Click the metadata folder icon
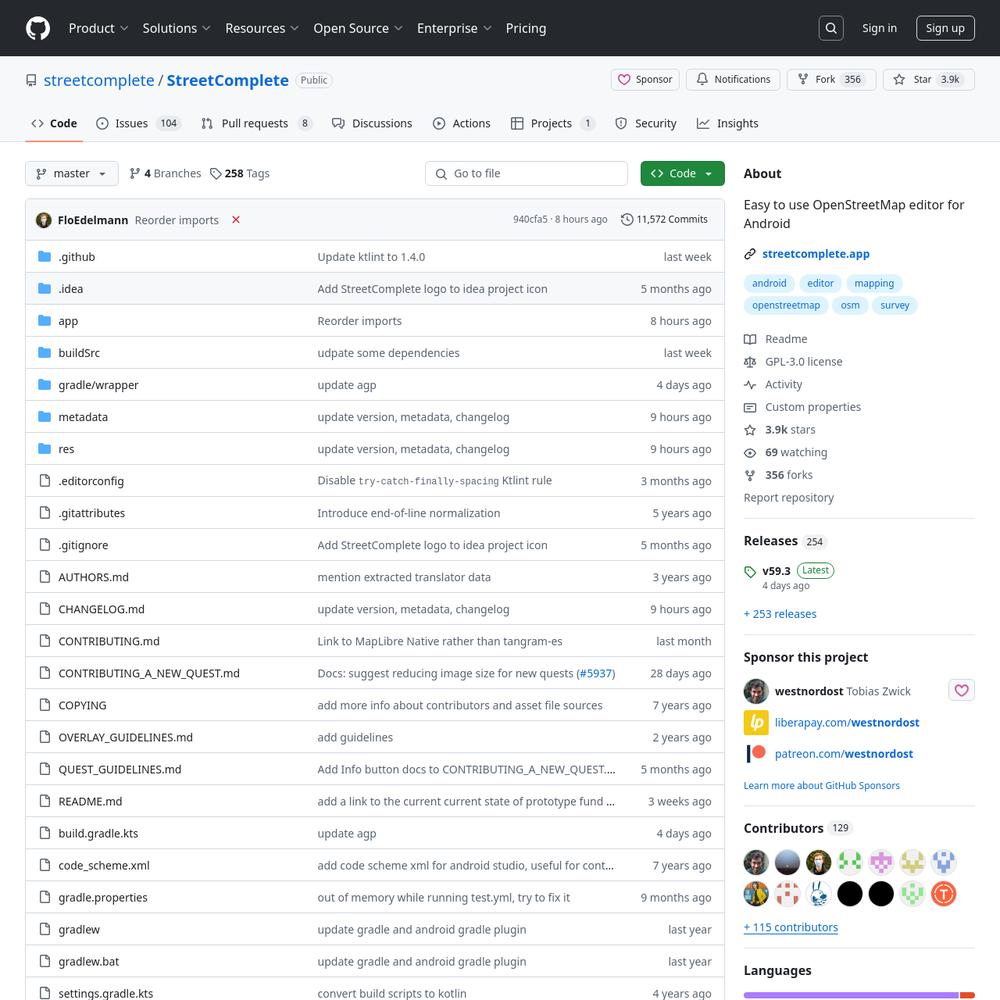Screen dimensions: 1000x1000 (44, 416)
